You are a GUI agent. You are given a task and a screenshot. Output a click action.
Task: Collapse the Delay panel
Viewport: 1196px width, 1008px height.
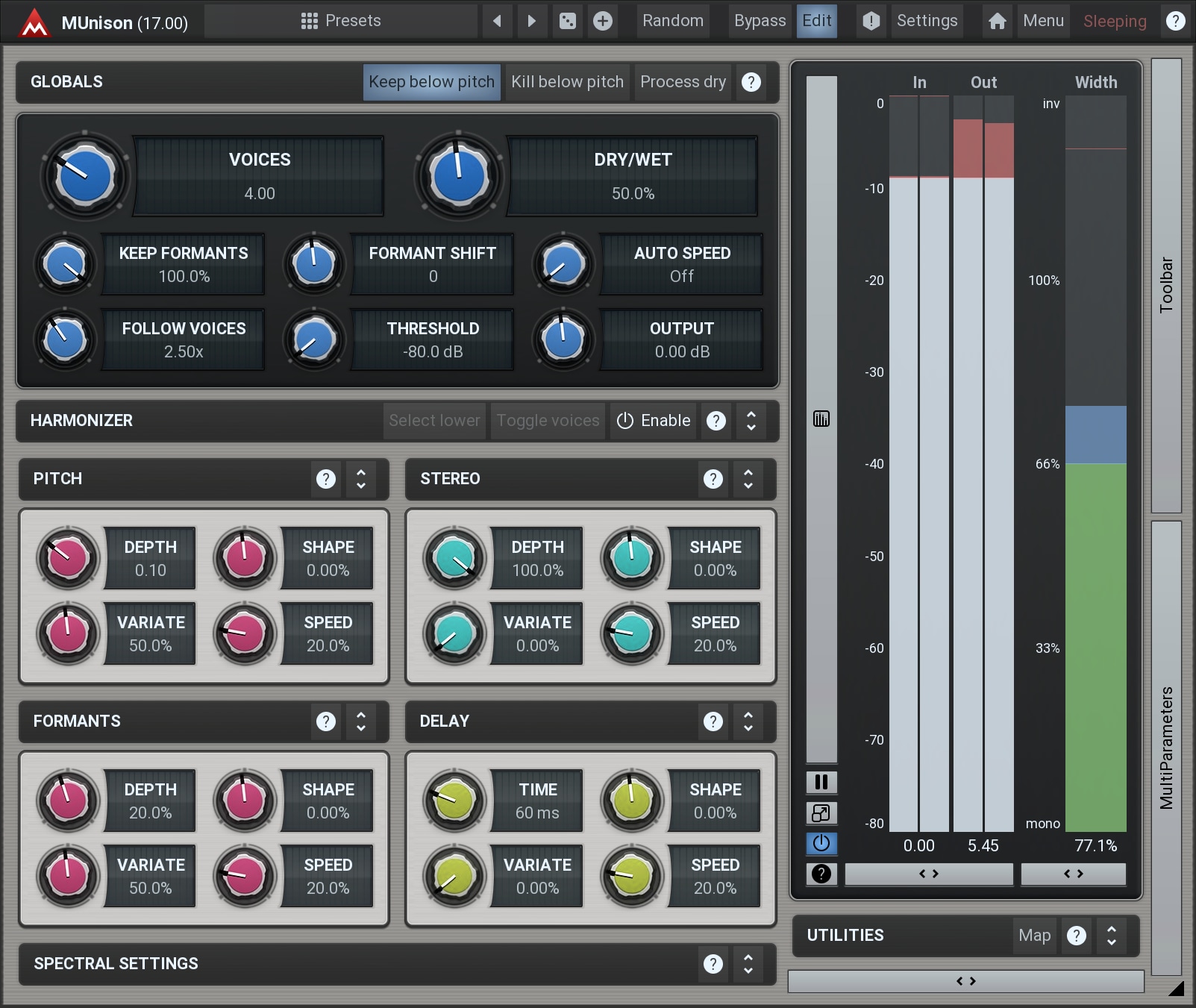point(748,721)
